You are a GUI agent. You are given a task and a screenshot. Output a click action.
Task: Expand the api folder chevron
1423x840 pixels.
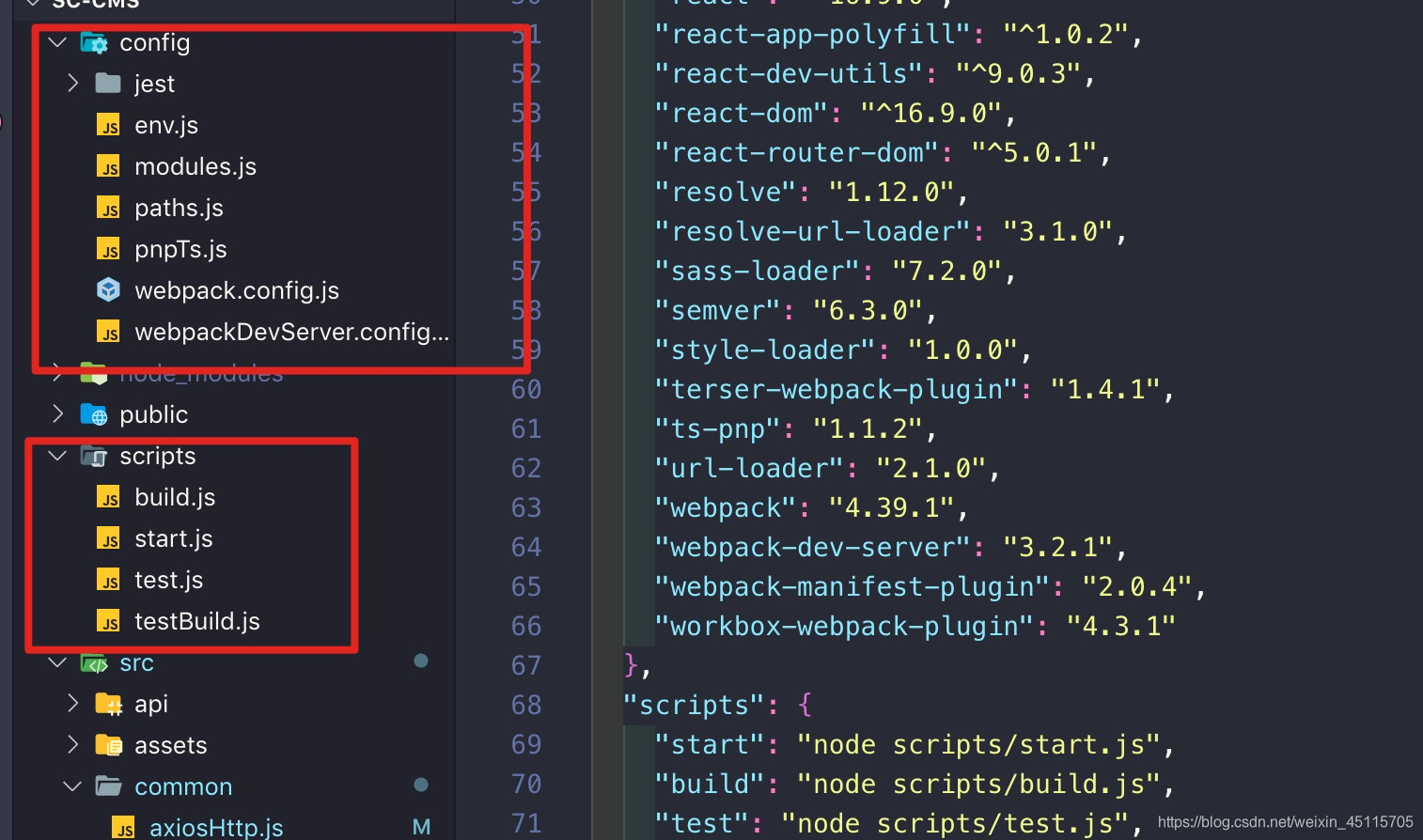pos(73,704)
